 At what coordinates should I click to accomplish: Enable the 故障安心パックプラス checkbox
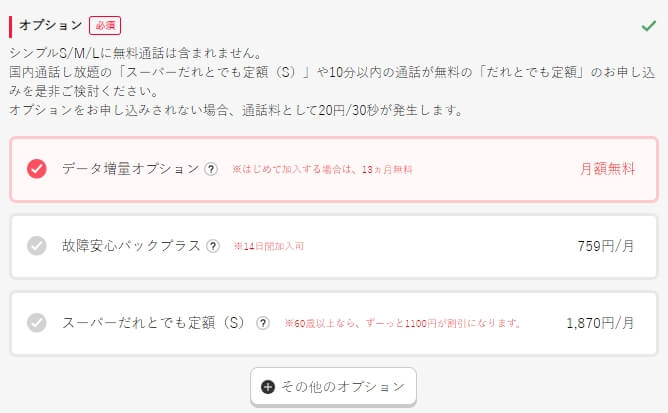point(37,246)
